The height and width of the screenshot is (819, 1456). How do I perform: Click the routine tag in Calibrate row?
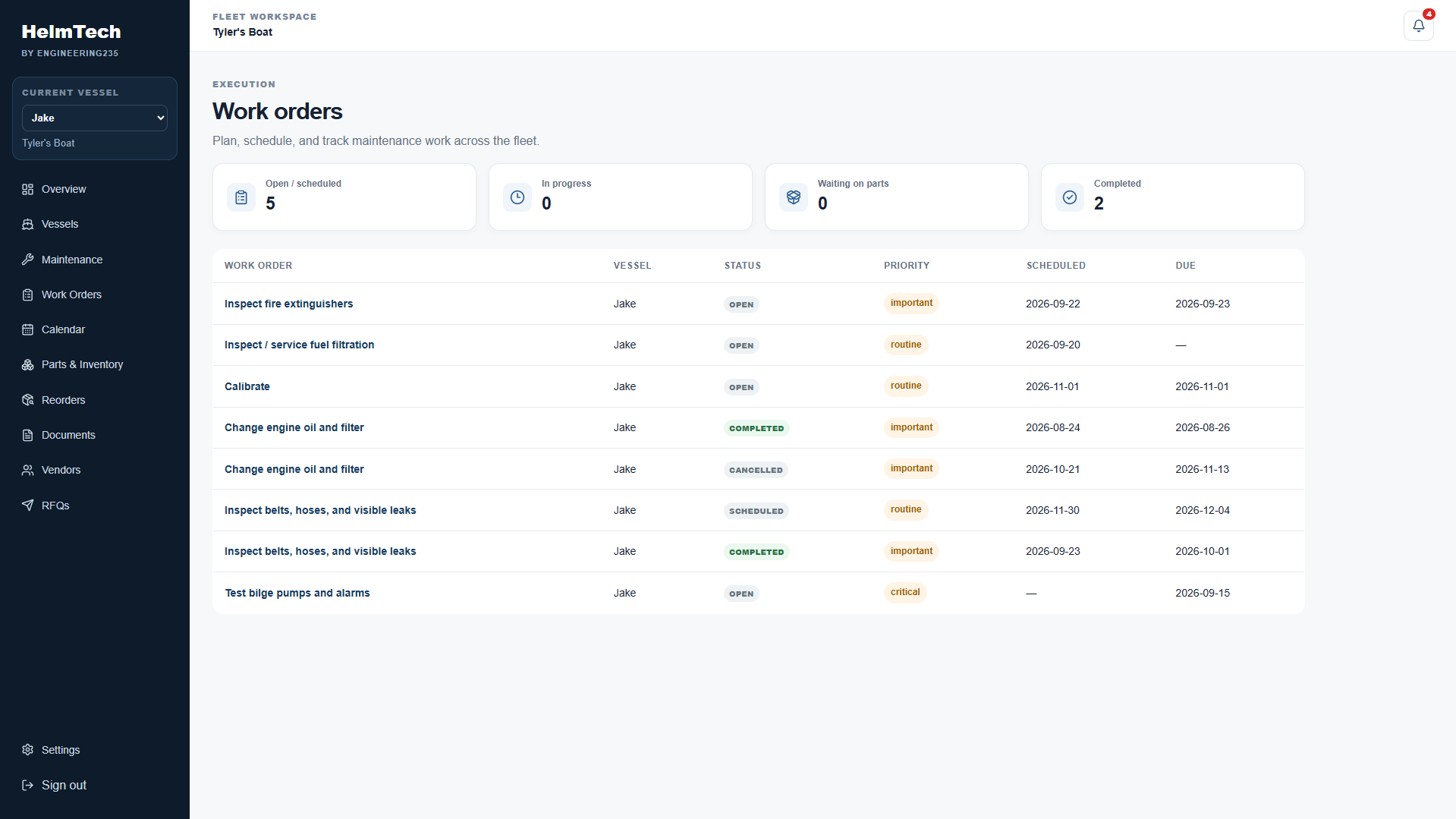(x=906, y=386)
